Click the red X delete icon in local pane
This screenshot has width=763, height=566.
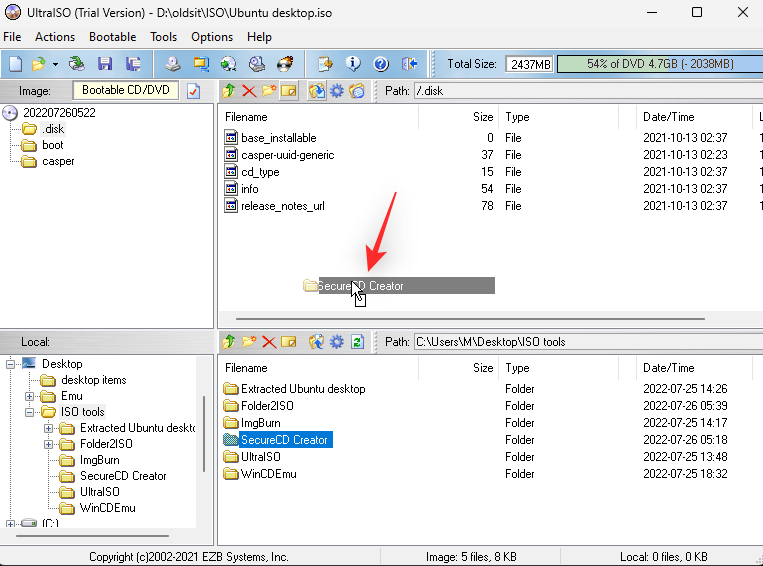[x=269, y=342]
